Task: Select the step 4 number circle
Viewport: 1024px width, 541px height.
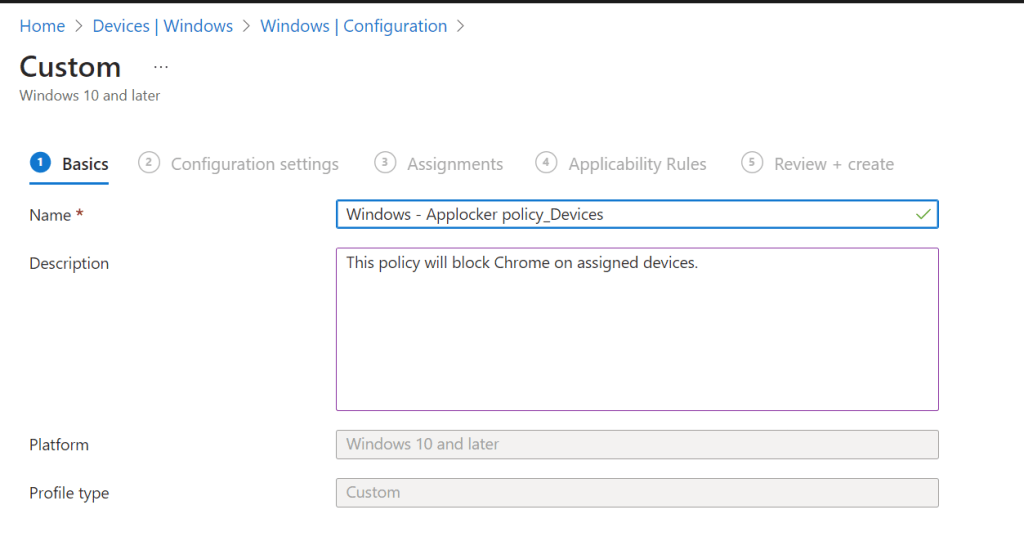Action: coord(546,163)
